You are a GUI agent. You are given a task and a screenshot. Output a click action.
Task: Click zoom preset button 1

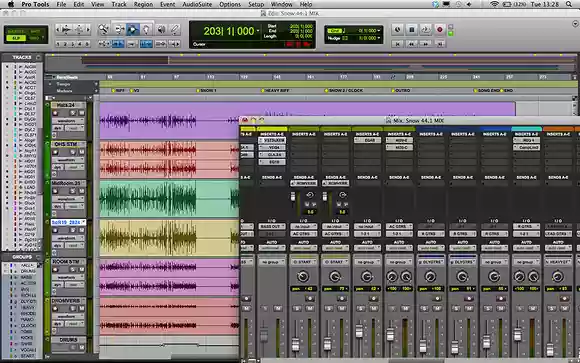[58, 44]
